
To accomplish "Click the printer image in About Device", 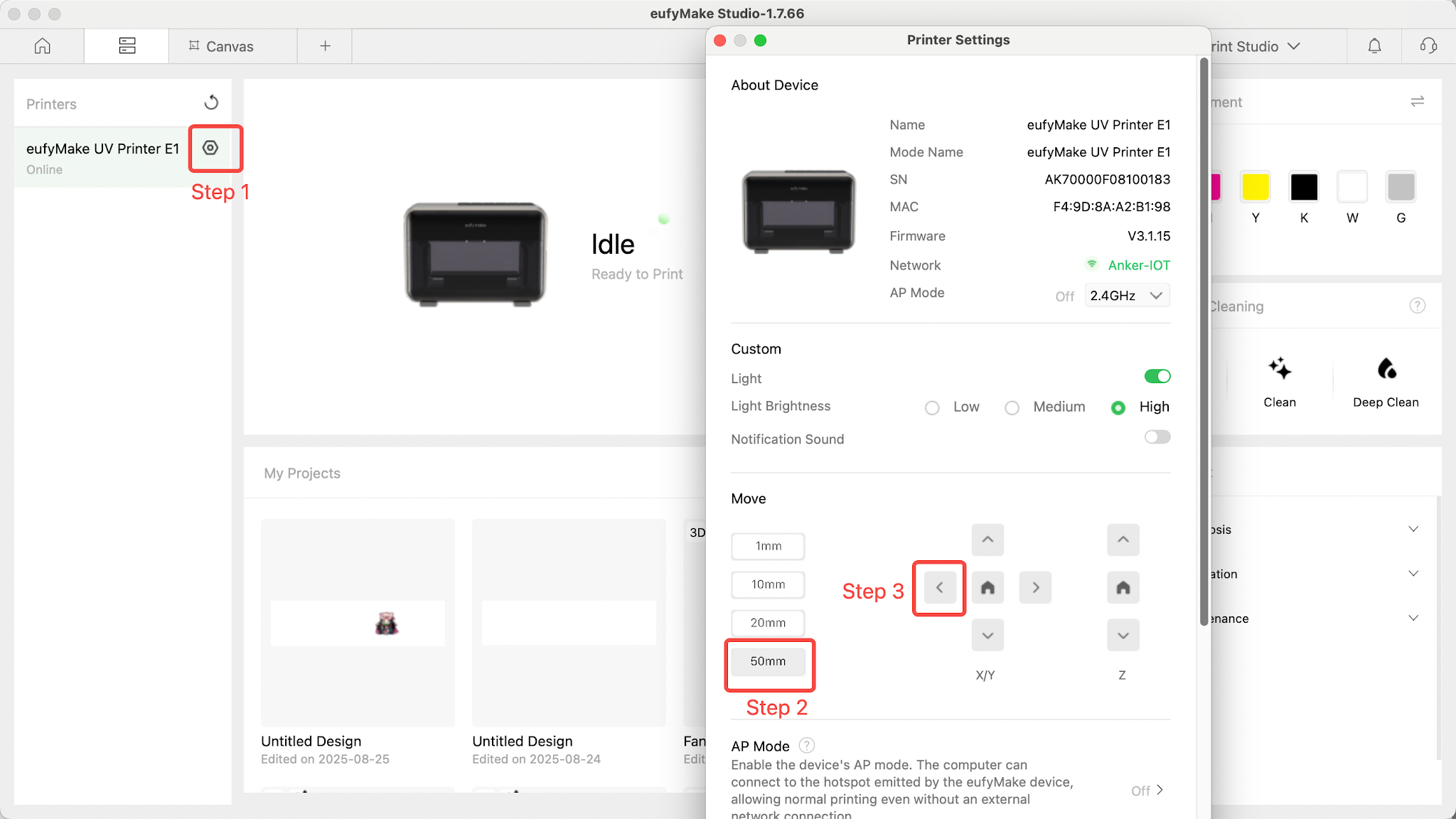I will pos(798,211).
